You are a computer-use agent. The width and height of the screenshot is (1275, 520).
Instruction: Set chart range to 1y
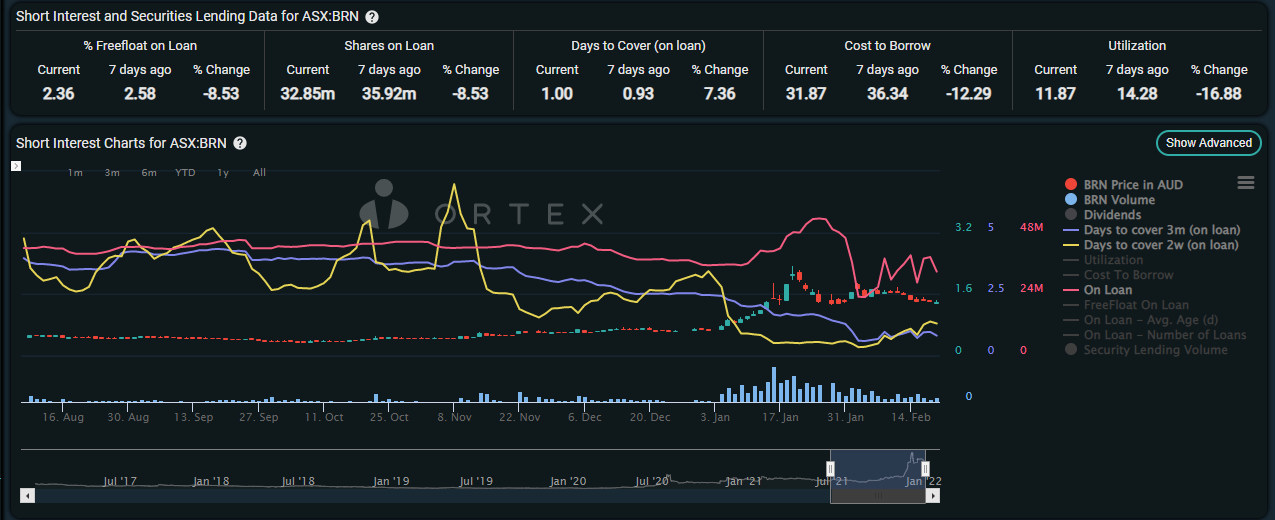(223, 173)
